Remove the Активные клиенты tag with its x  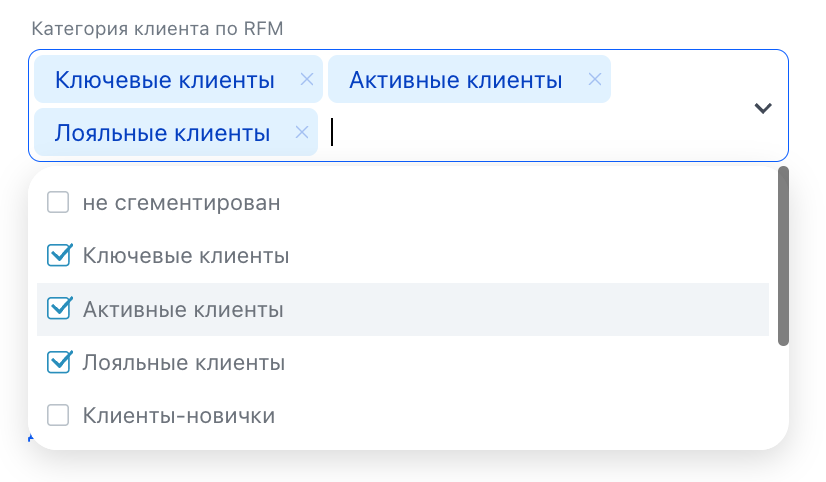click(x=594, y=80)
